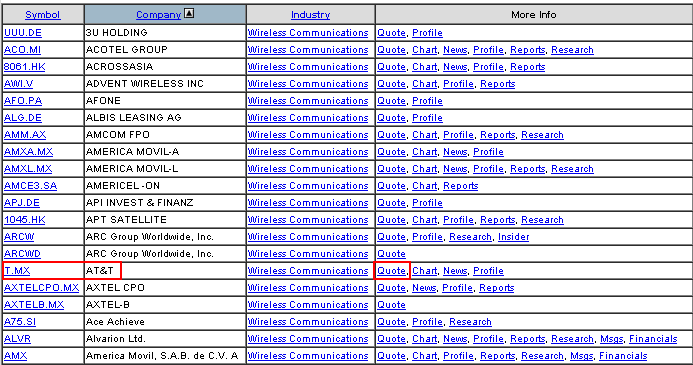Open the AMXL.MX symbol link
The image size is (693, 365).
(28, 169)
